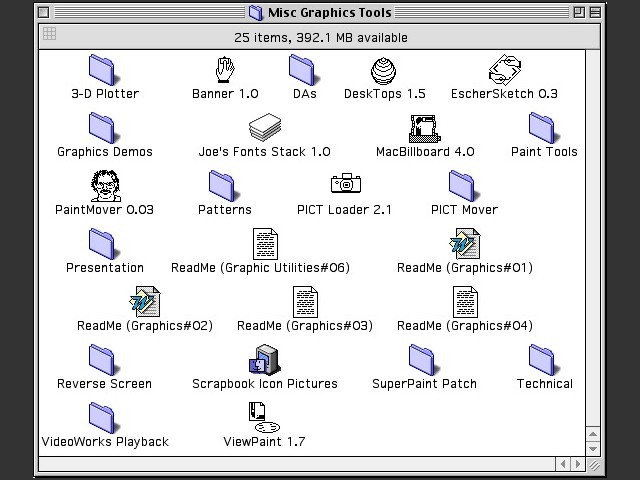
Task: Click the "PaintMover 0.03" name label
Action: [104, 210]
